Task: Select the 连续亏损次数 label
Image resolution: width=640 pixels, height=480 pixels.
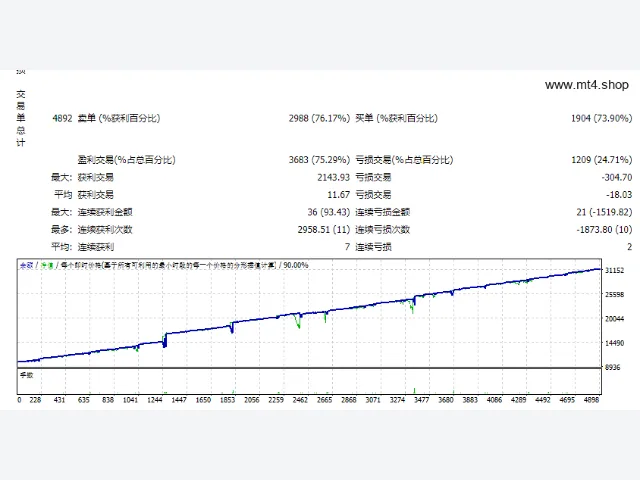Action: tap(382, 229)
